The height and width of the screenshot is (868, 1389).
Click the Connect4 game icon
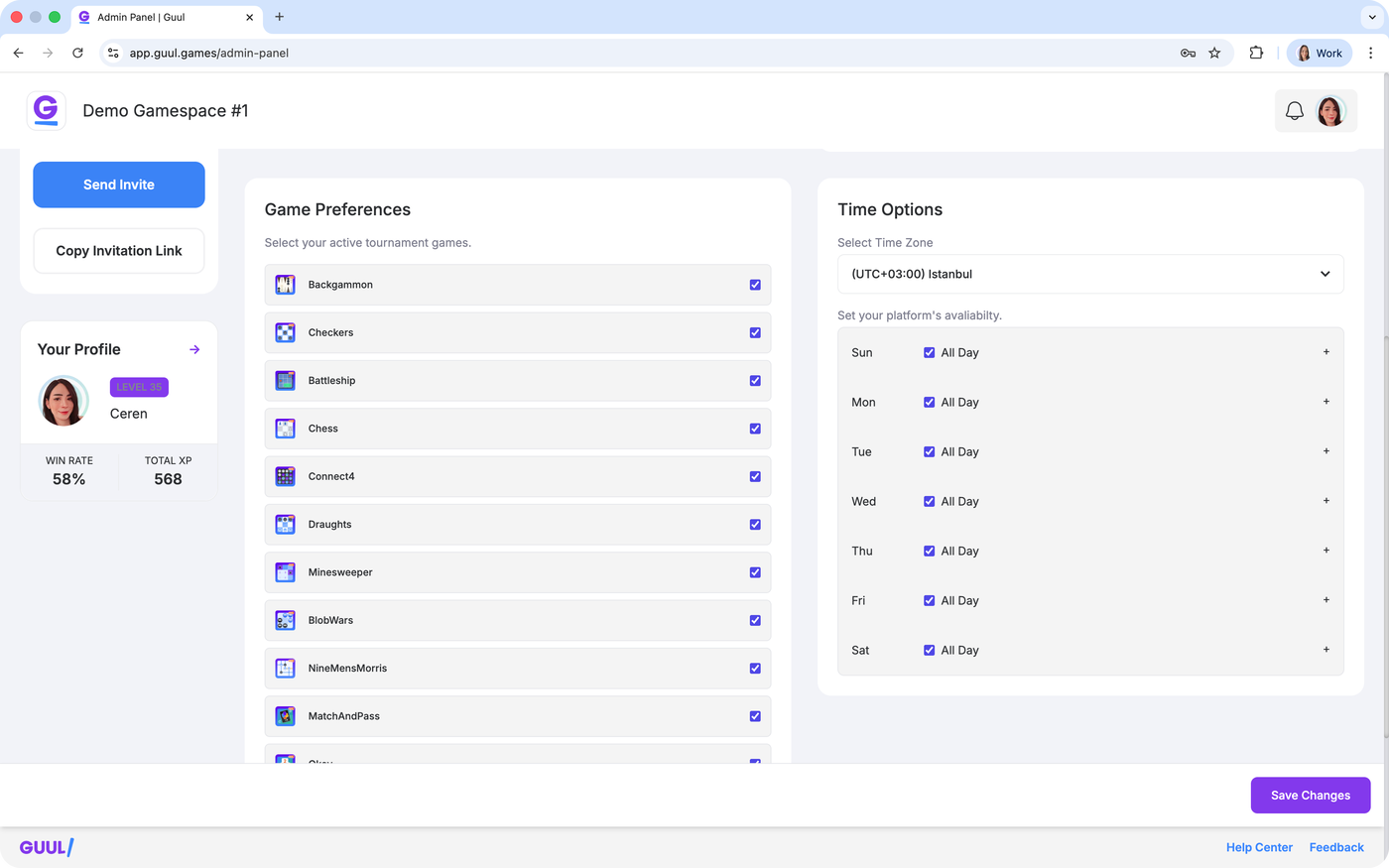click(x=286, y=477)
